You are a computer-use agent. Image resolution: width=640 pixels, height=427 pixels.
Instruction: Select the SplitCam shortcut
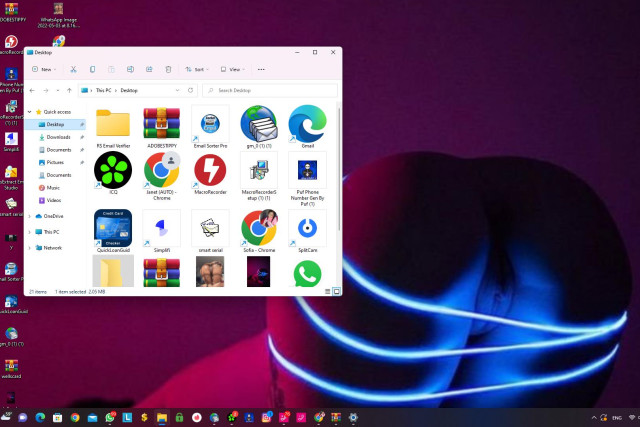pyautogui.click(x=307, y=229)
